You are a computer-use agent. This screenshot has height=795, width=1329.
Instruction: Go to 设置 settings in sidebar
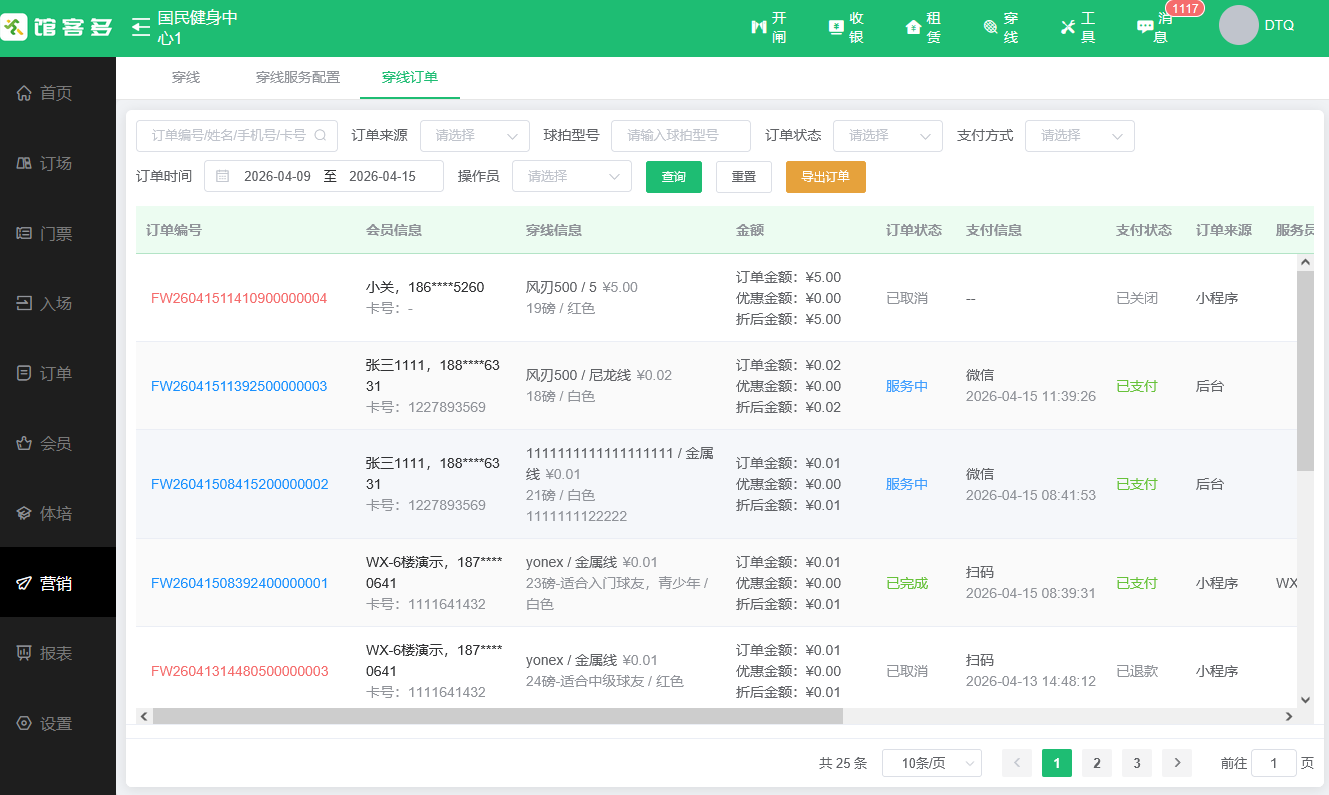point(57,723)
